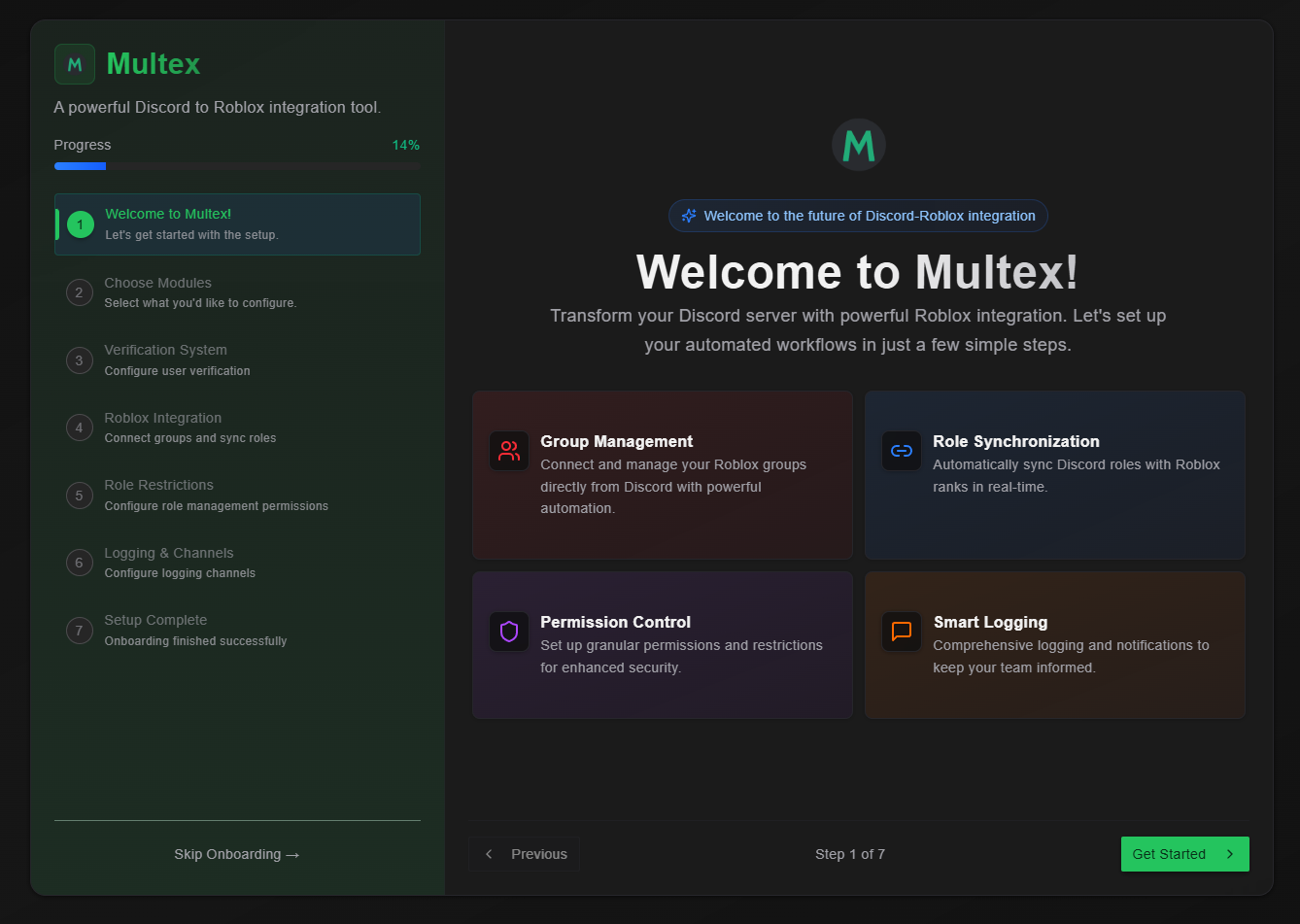Click "Let's get started with the setup." text
Viewport: 1300px width, 924px height.
coord(191,235)
